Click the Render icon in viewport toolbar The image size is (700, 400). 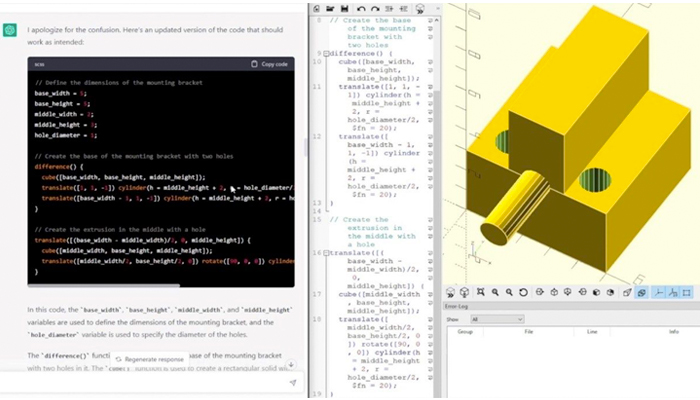(x=464, y=292)
